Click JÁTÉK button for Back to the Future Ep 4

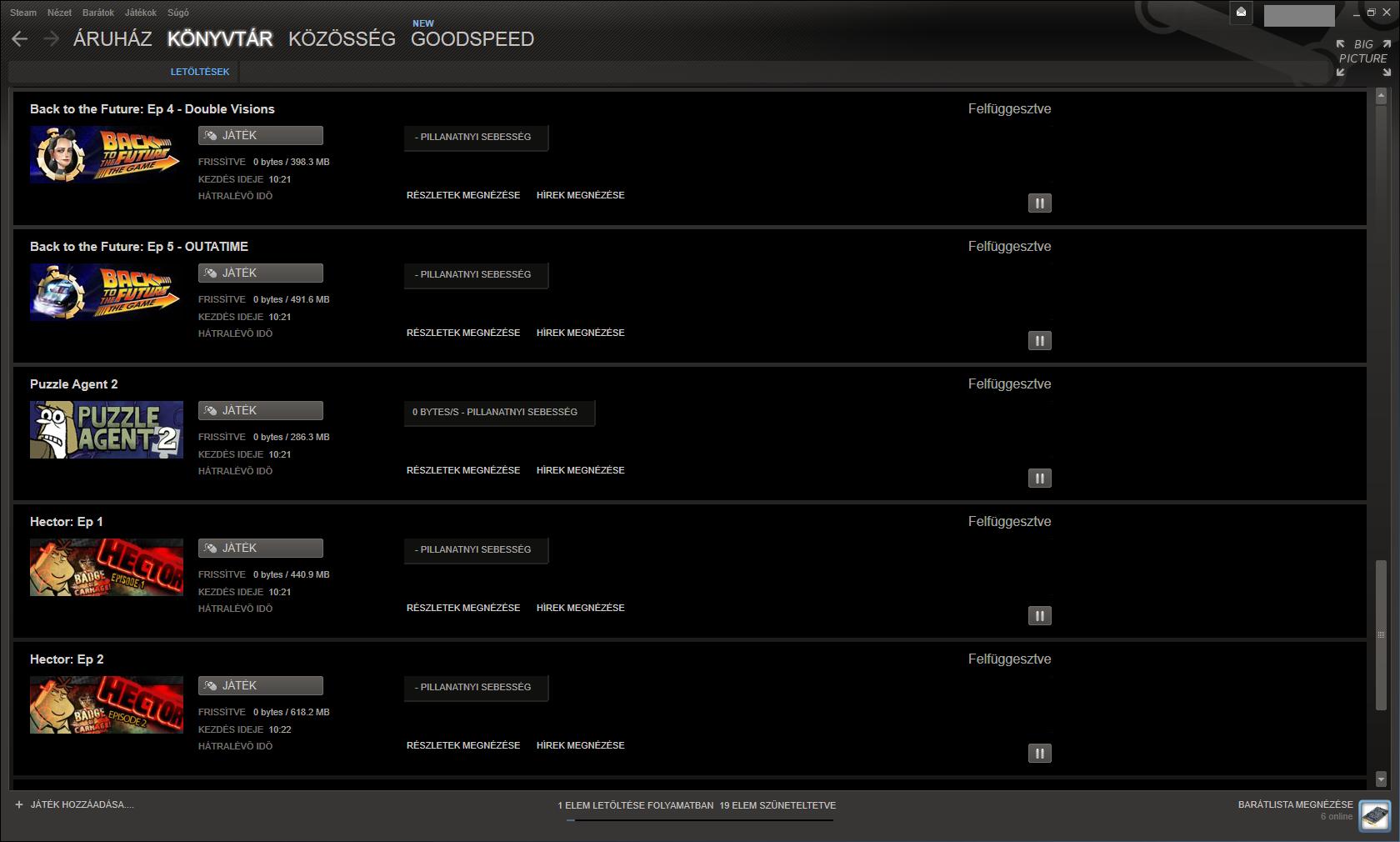click(x=261, y=136)
